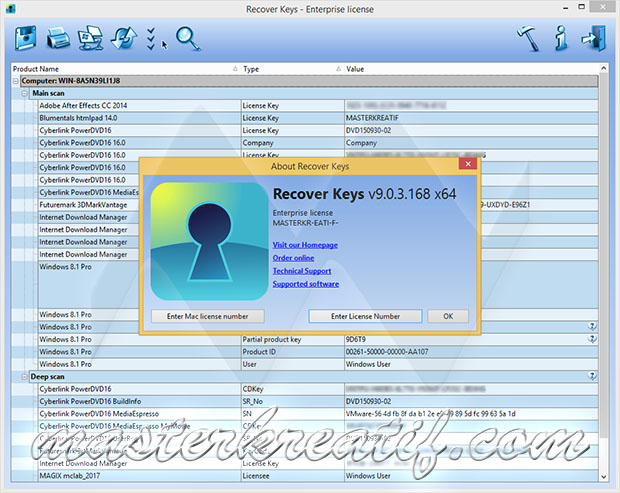This screenshot has height=493, width=620.
Task: Click the Enter License Number button
Action: (x=365, y=316)
